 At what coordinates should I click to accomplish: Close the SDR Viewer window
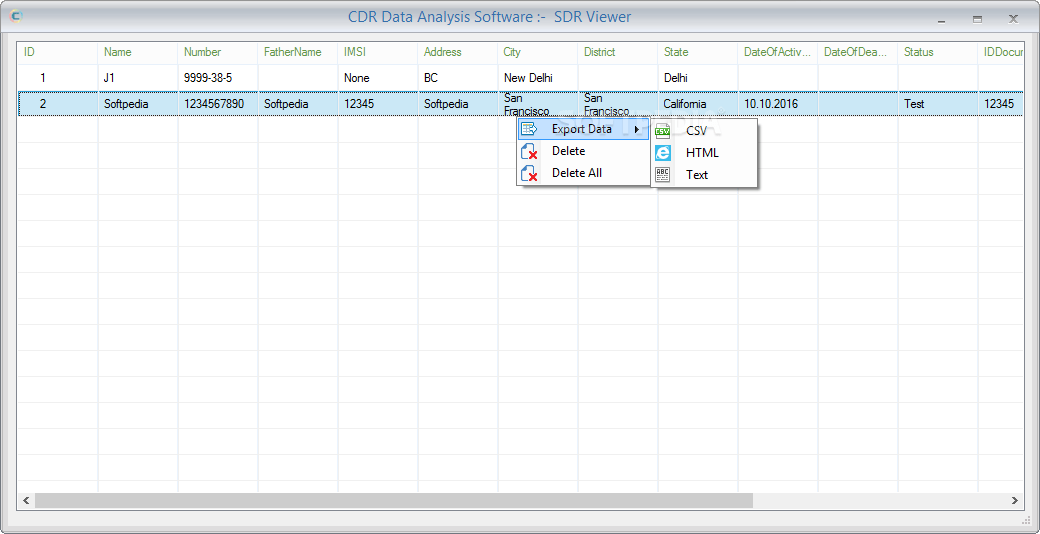[x=1013, y=19]
